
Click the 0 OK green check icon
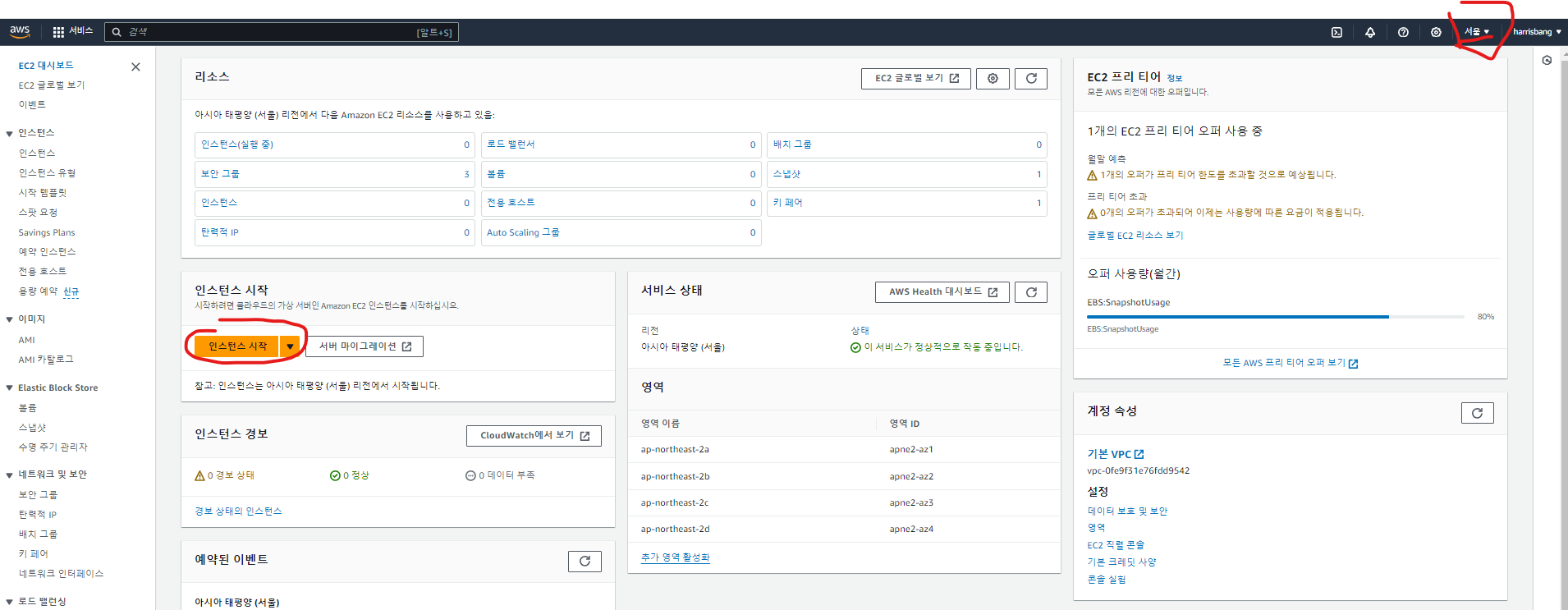[x=335, y=475]
